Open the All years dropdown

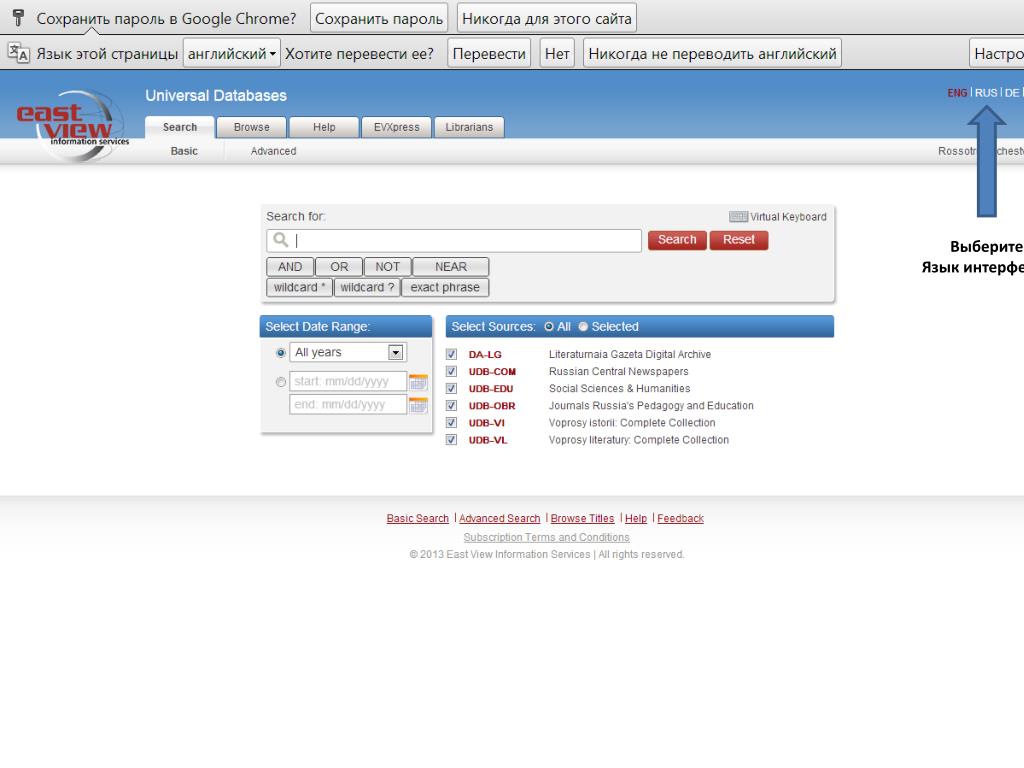coord(348,353)
